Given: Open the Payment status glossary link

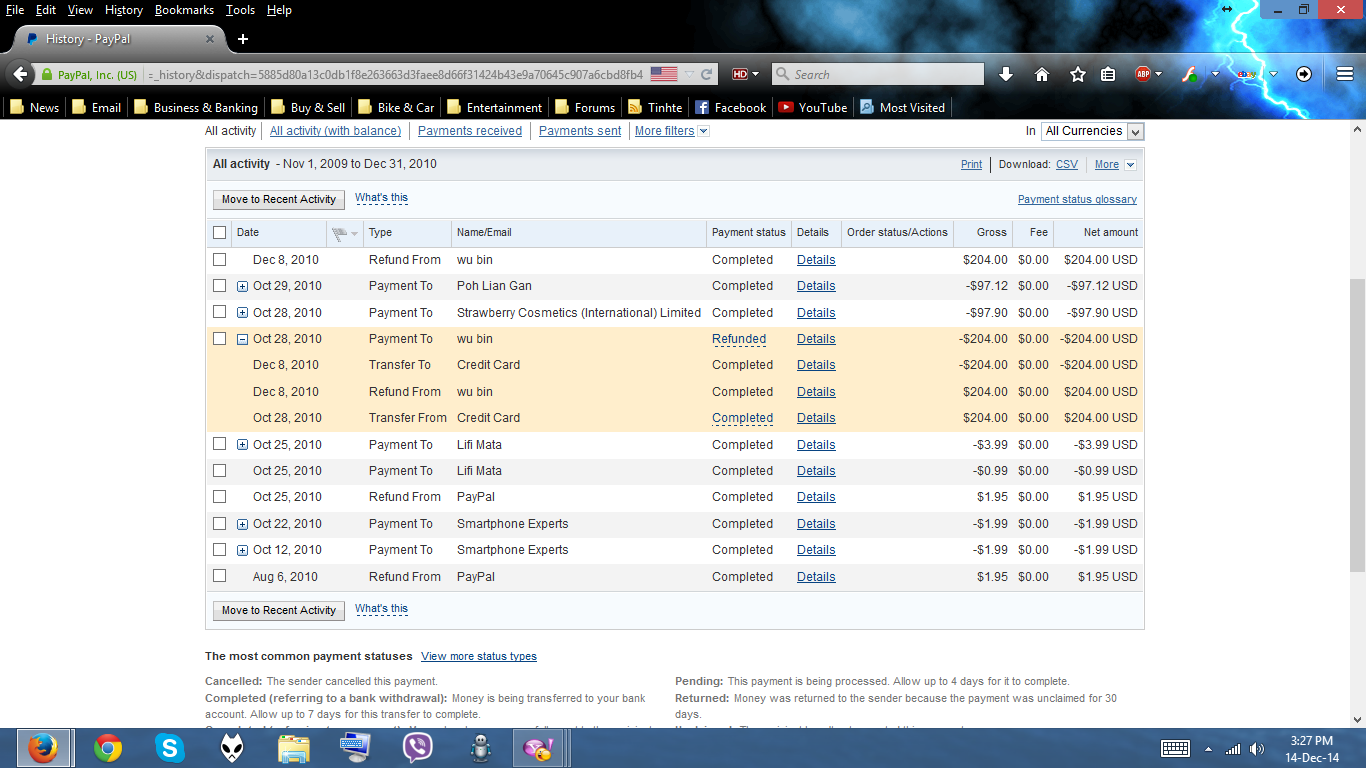Looking at the screenshot, I should point(1077,200).
